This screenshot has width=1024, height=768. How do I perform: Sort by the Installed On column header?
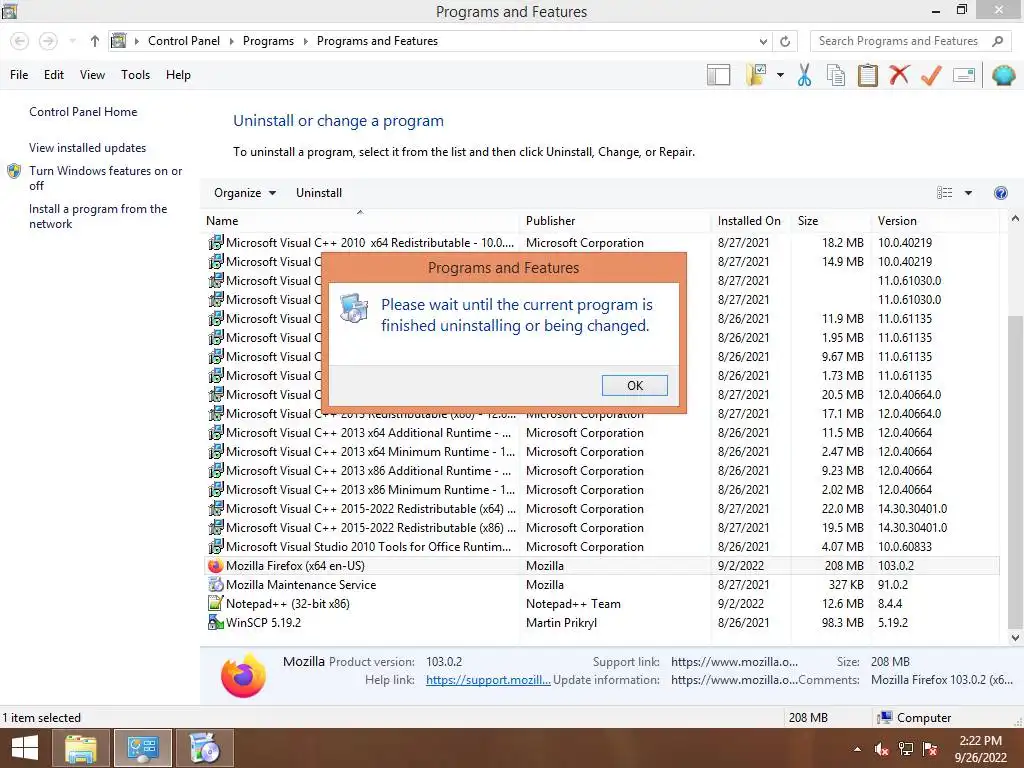[752, 221]
